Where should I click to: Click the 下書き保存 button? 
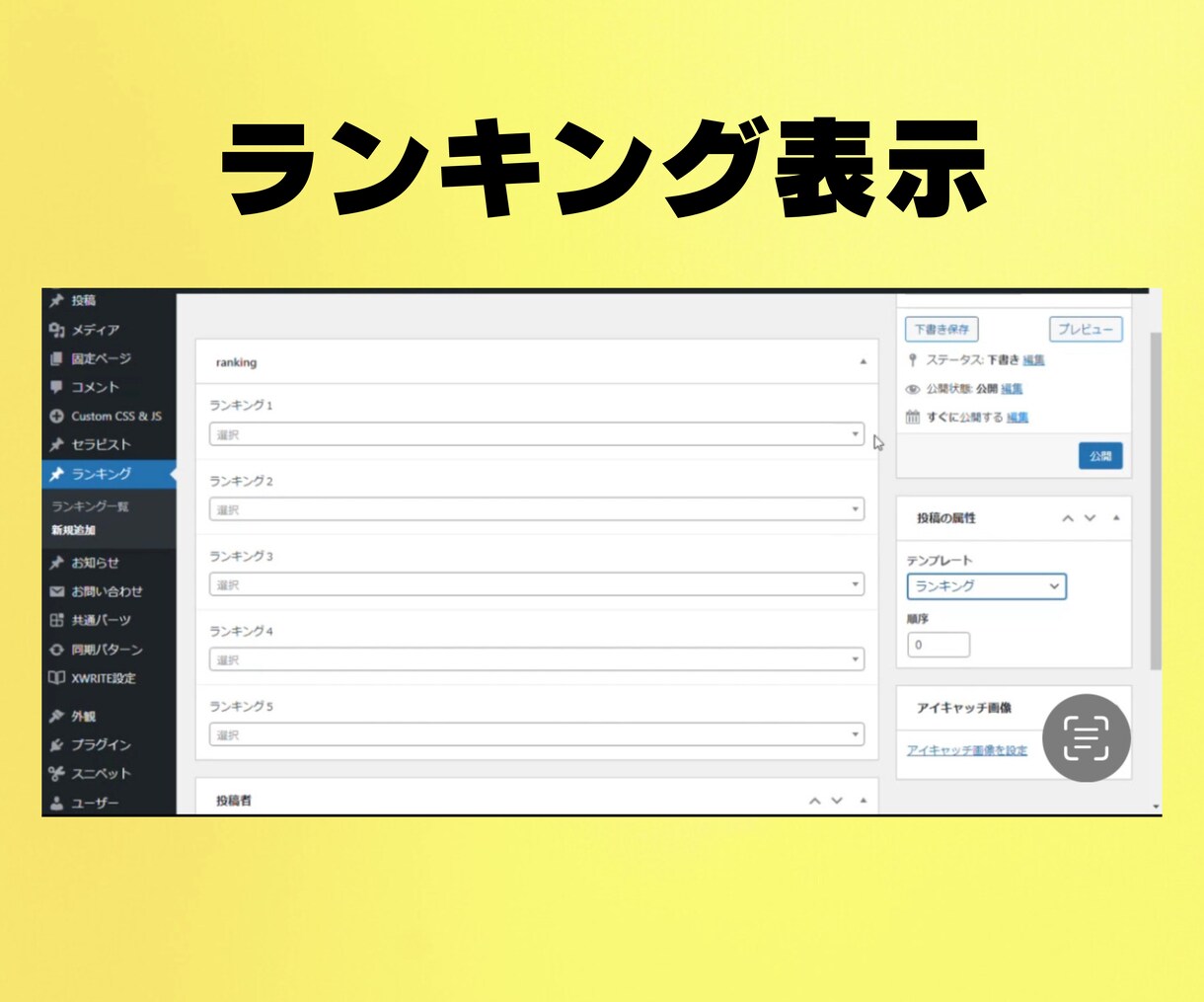[941, 329]
